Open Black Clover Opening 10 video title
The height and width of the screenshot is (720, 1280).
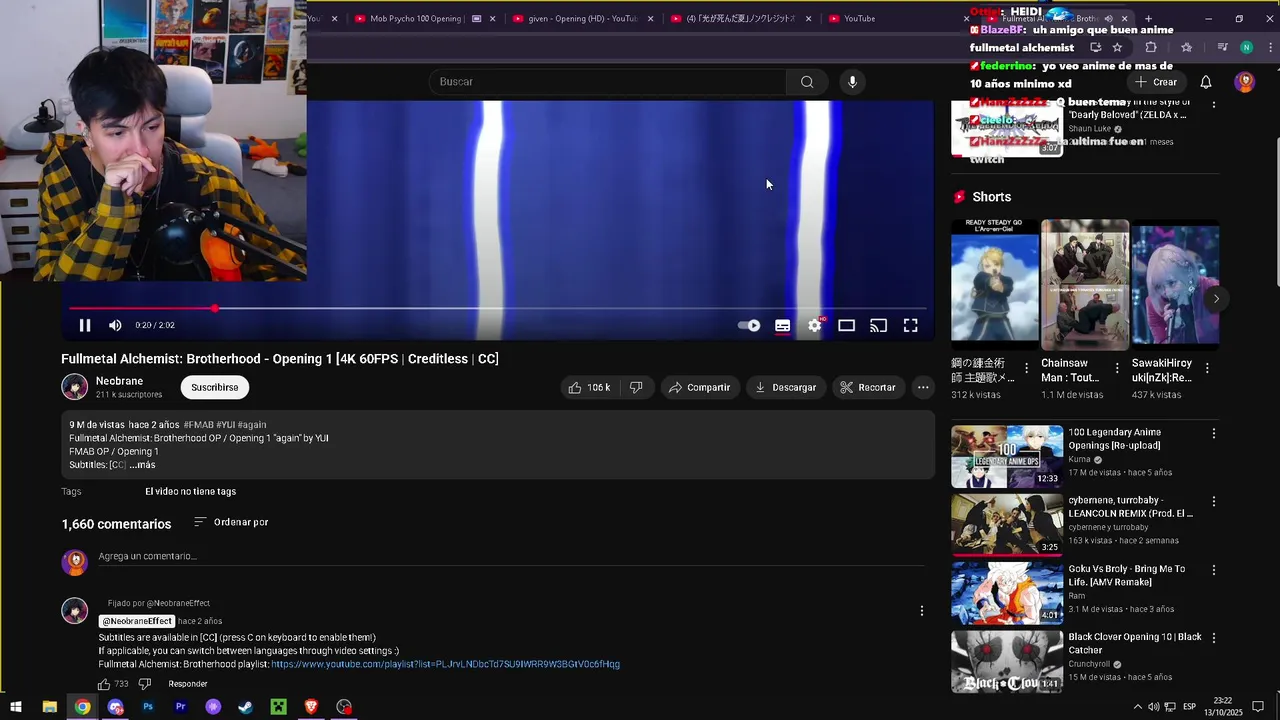point(1135,643)
